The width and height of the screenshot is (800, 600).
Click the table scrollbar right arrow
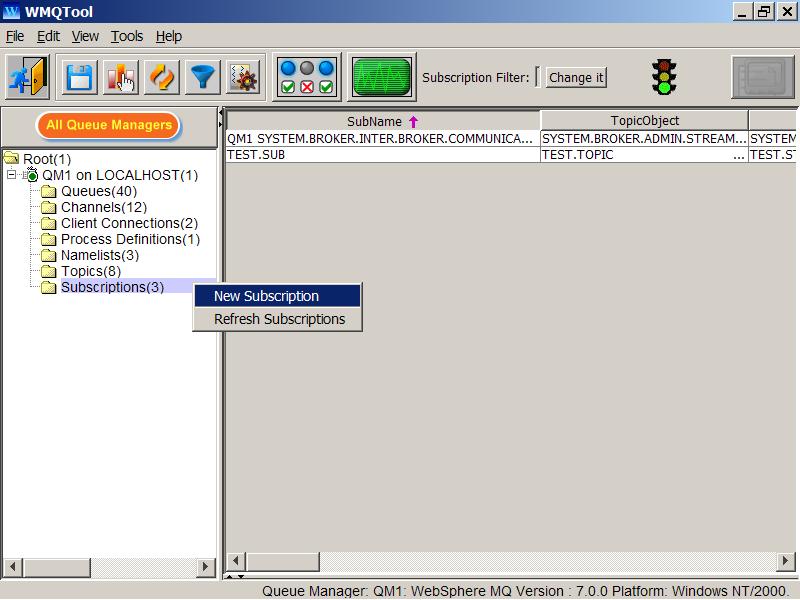click(785, 561)
